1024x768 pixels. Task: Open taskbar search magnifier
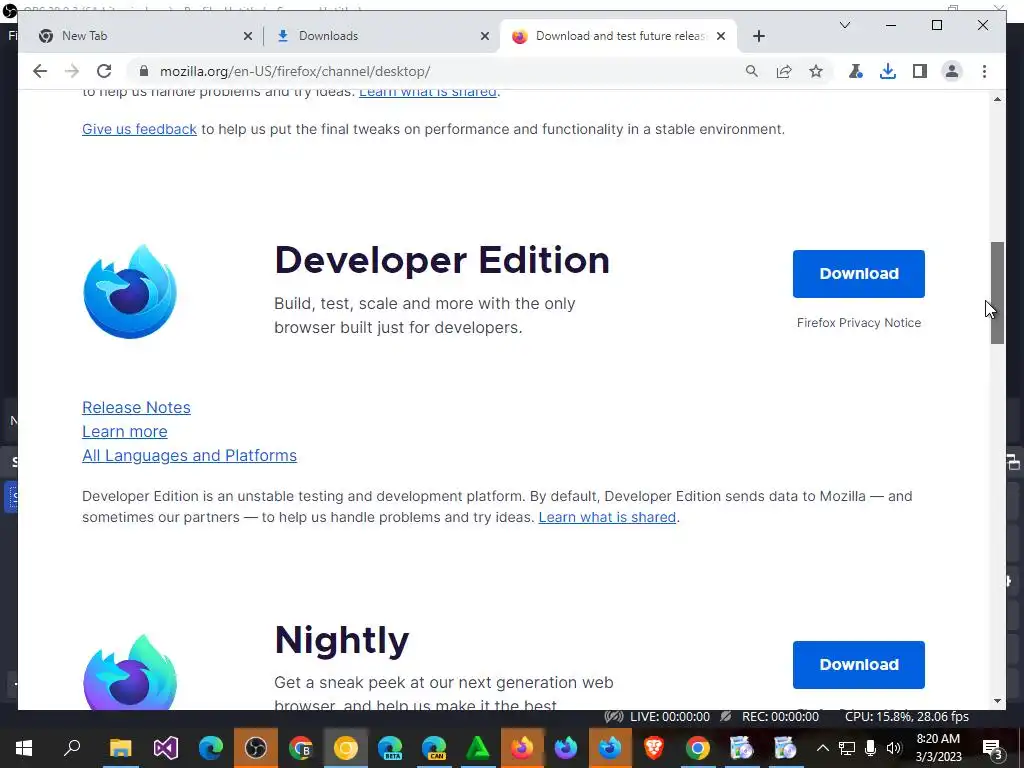tap(72, 748)
